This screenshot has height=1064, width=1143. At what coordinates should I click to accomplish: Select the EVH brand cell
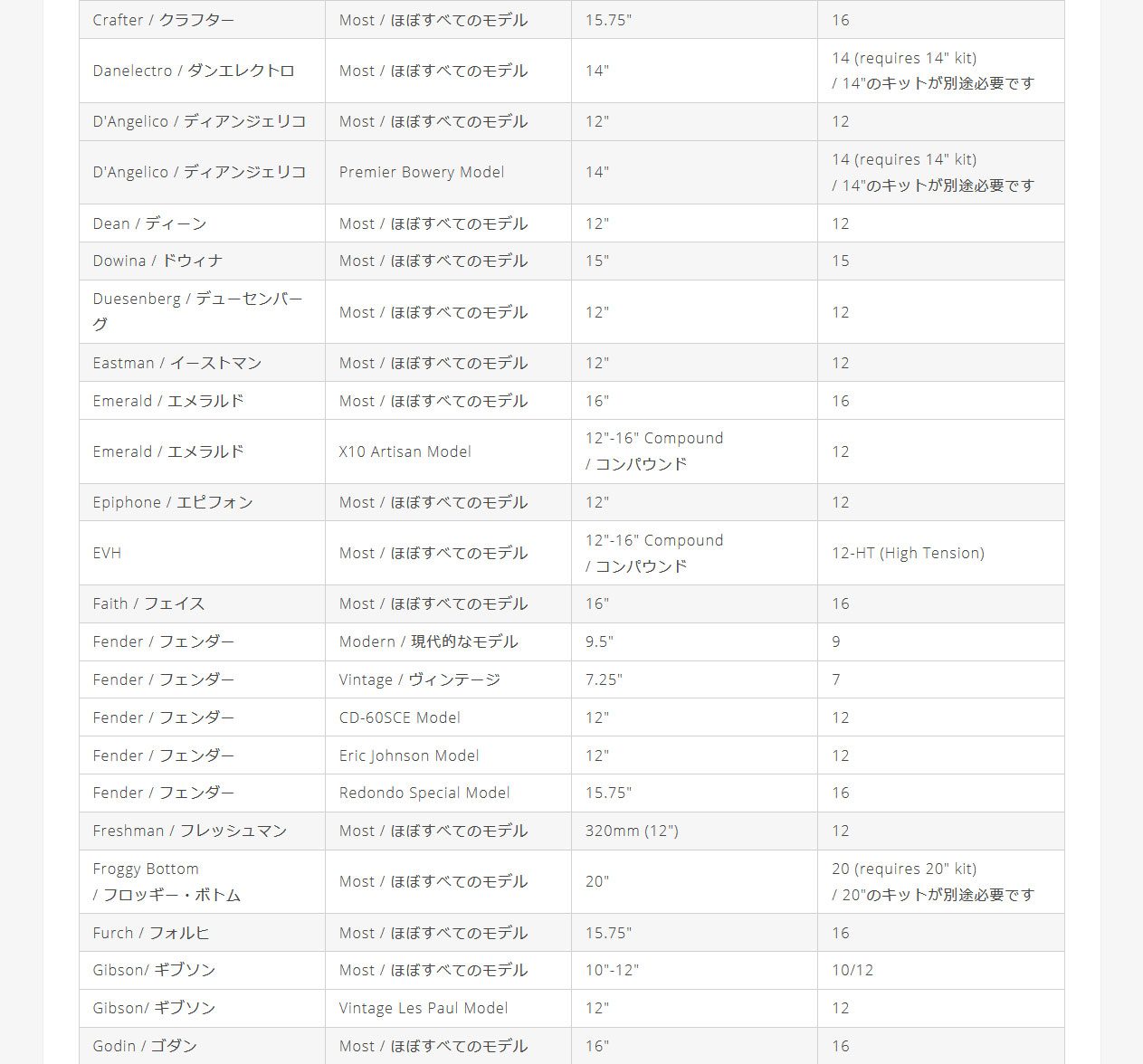click(107, 553)
